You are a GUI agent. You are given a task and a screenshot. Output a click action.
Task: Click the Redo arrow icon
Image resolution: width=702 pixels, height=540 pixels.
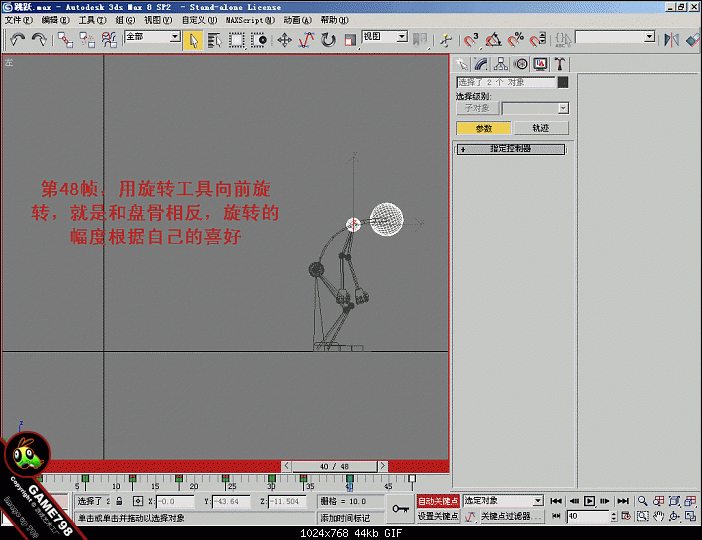39,40
